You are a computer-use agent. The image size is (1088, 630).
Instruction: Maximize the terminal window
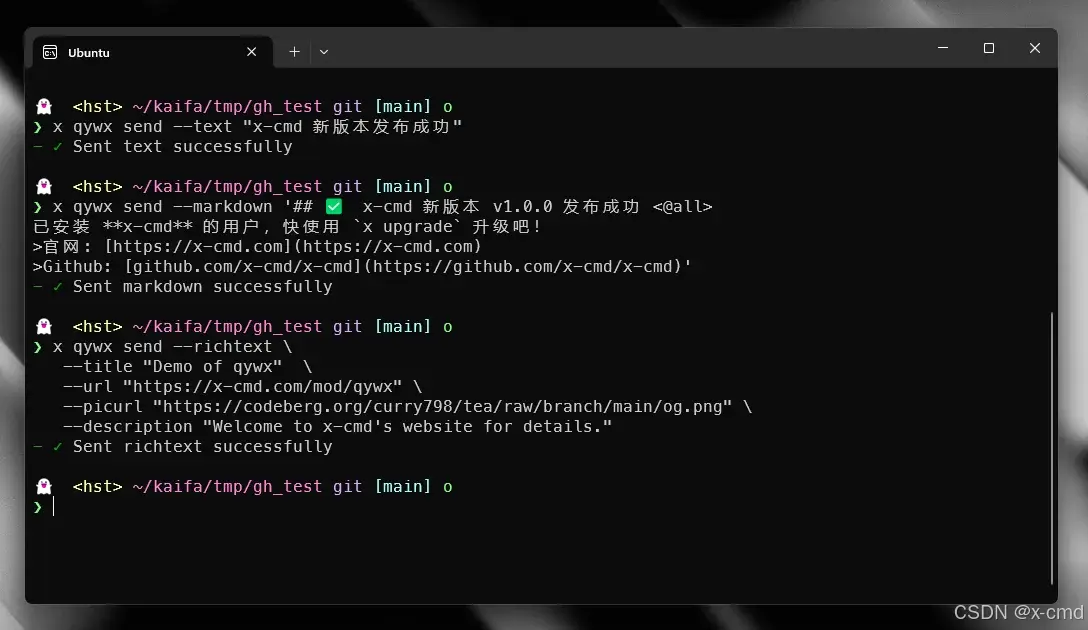tap(989, 48)
